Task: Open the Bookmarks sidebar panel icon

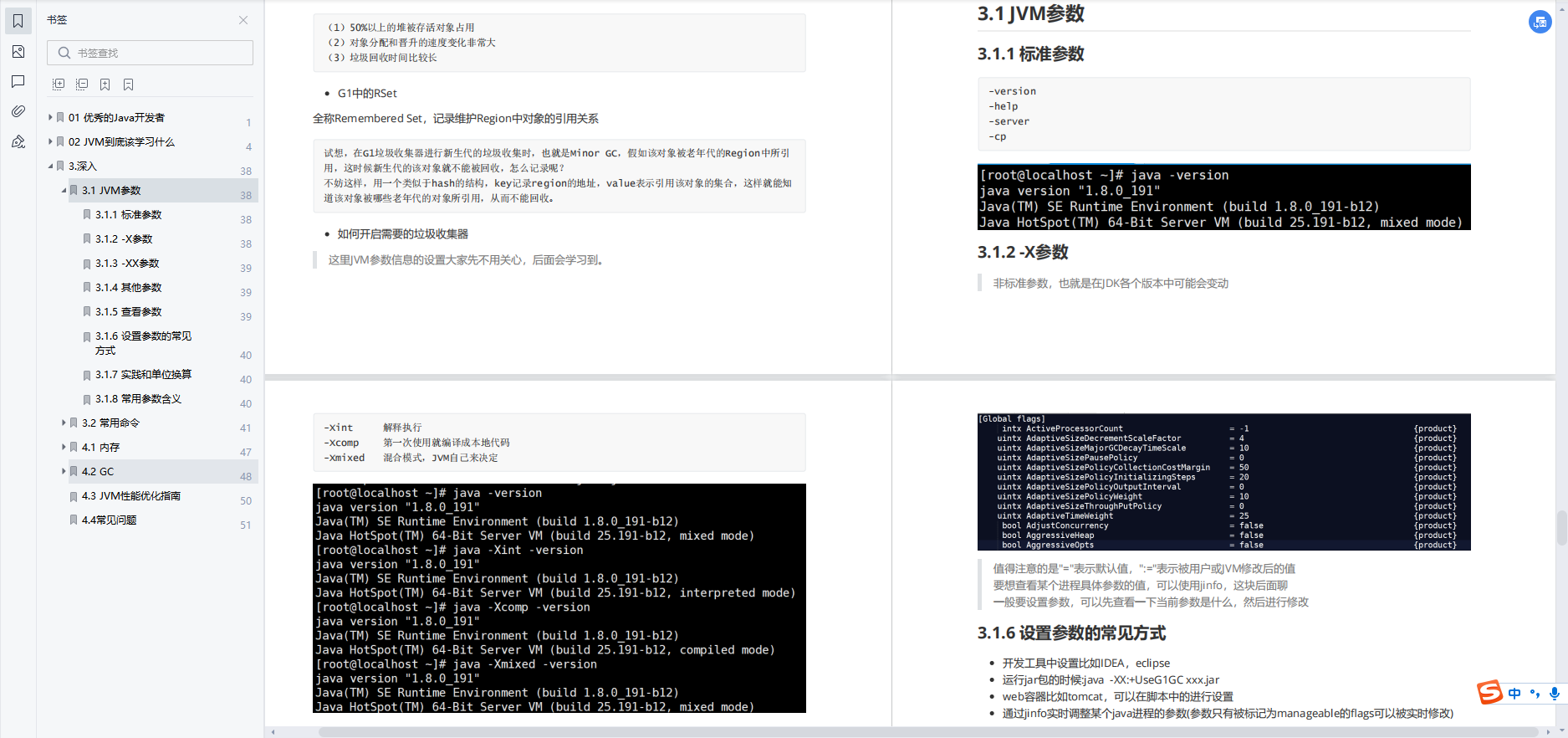Action: (18, 21)
